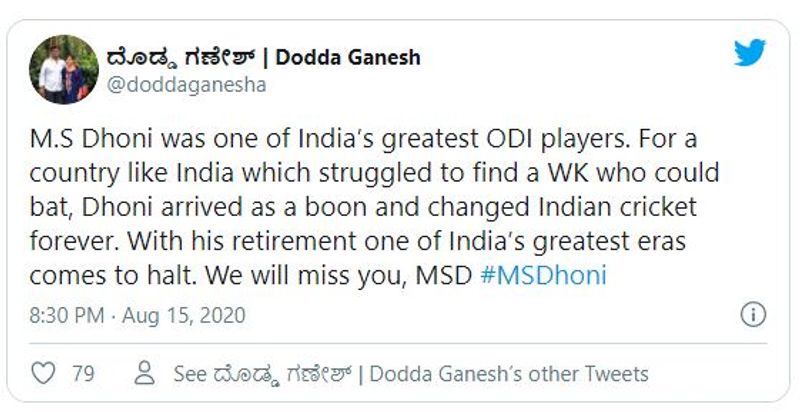
Task: Click the English name Dodda Ganesh
Action: 348,58
